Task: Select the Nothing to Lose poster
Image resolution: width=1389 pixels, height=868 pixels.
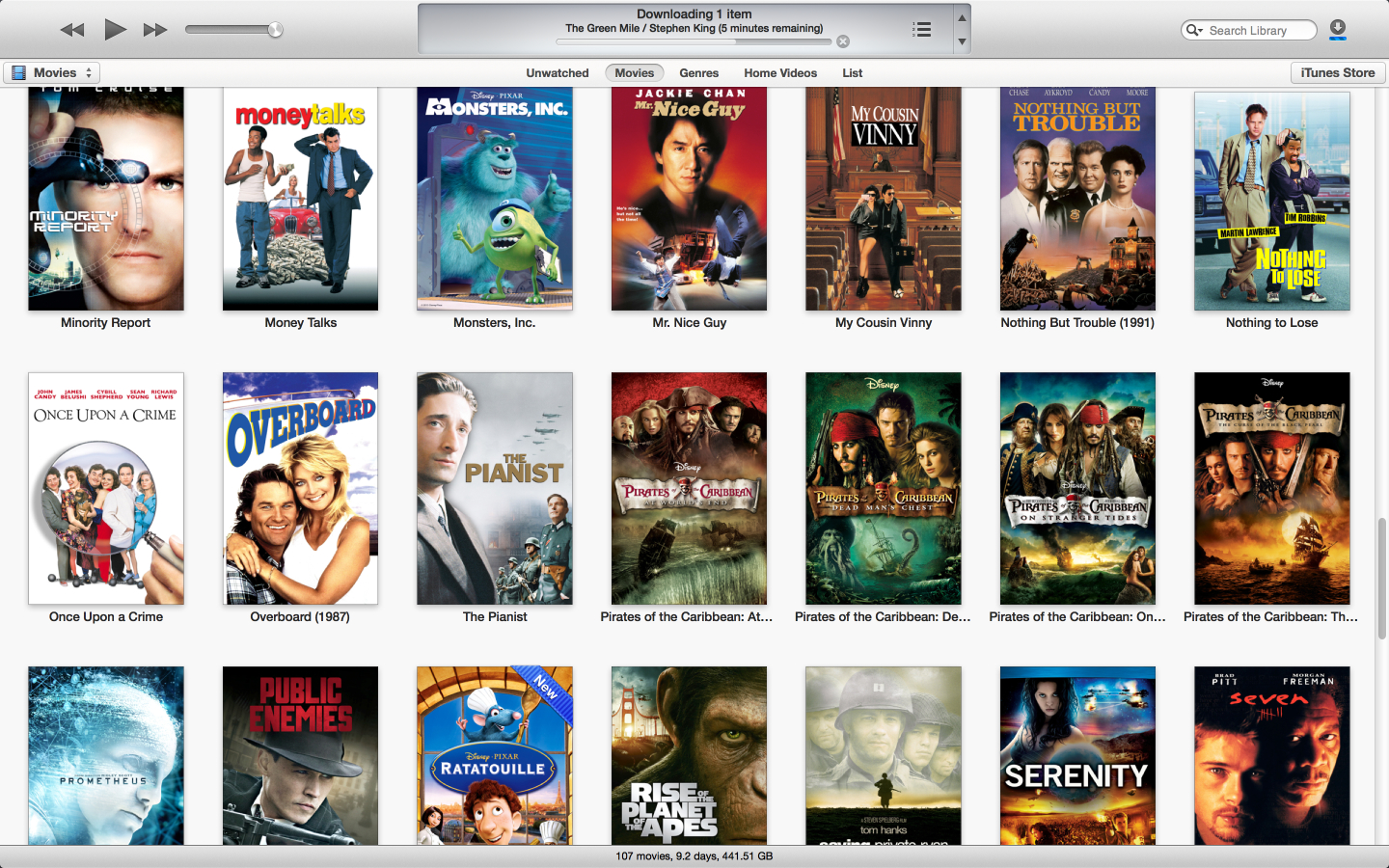Action: point(1272,201)
